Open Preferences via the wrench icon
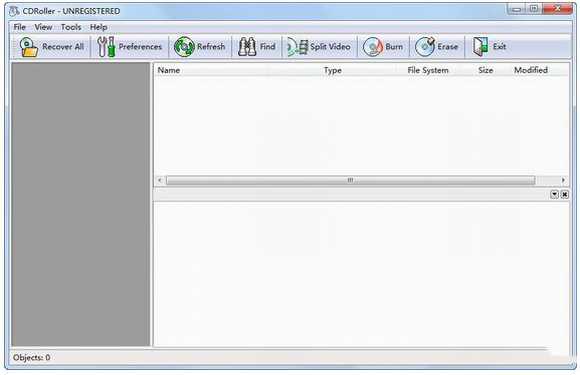The height and width of the screenshot is (375, 580). coord(106,47)
